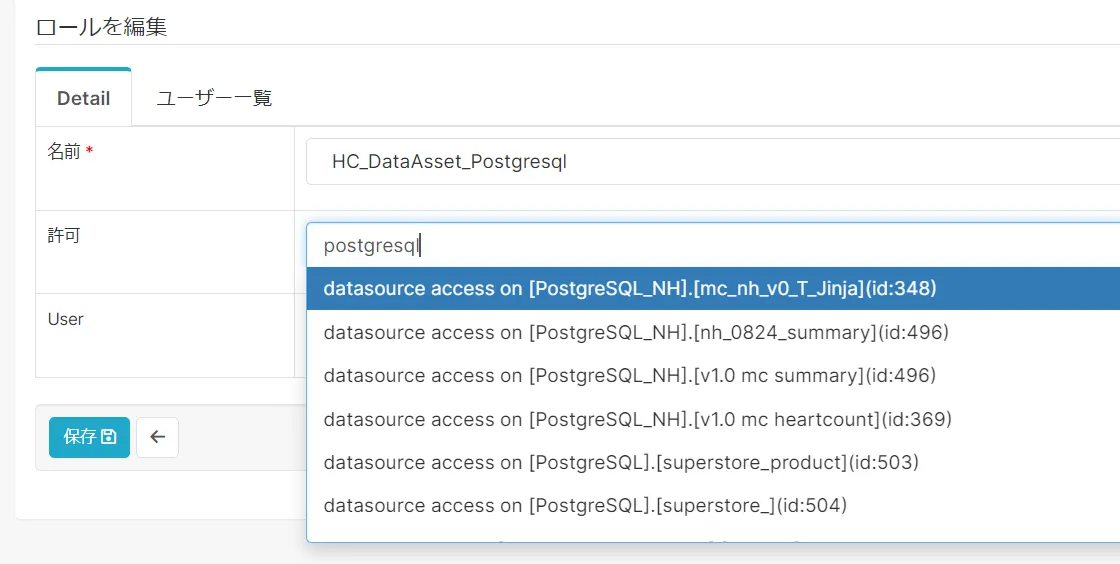Choose the nh_0824_summary (id:496) option

click(x=636, y=332)
